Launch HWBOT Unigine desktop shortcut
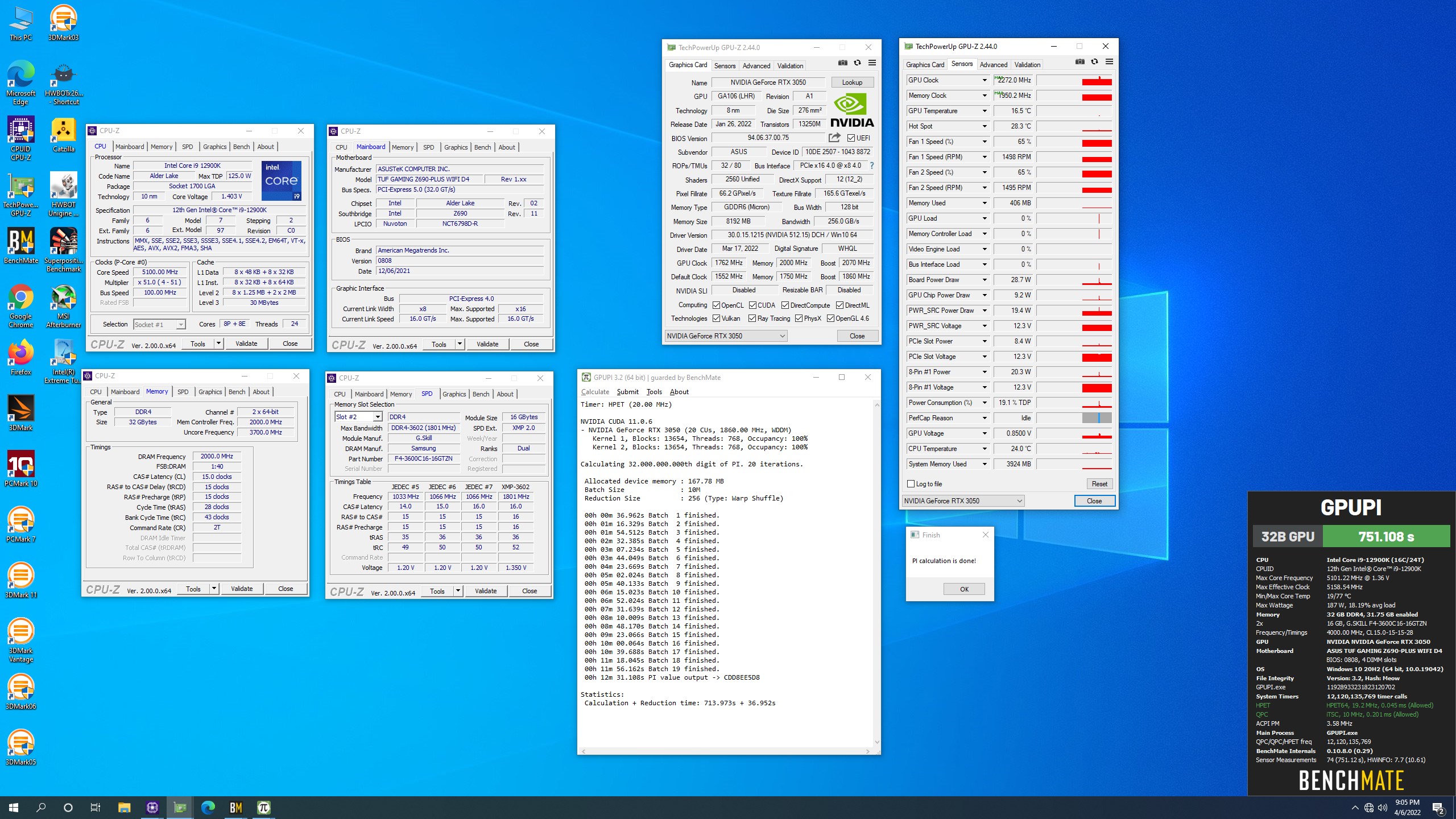Screen dimensions: 1456x819 63,195
